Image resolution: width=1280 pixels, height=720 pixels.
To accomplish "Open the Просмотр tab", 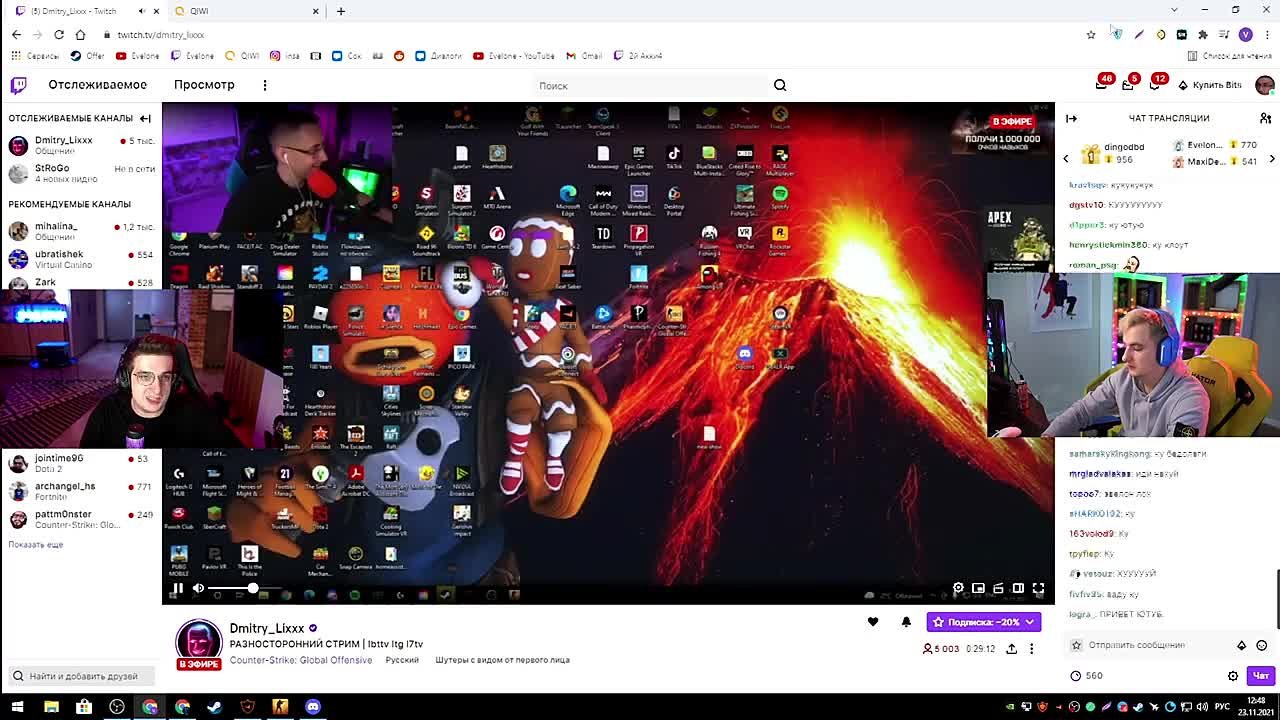I will [x=204, y=85].
